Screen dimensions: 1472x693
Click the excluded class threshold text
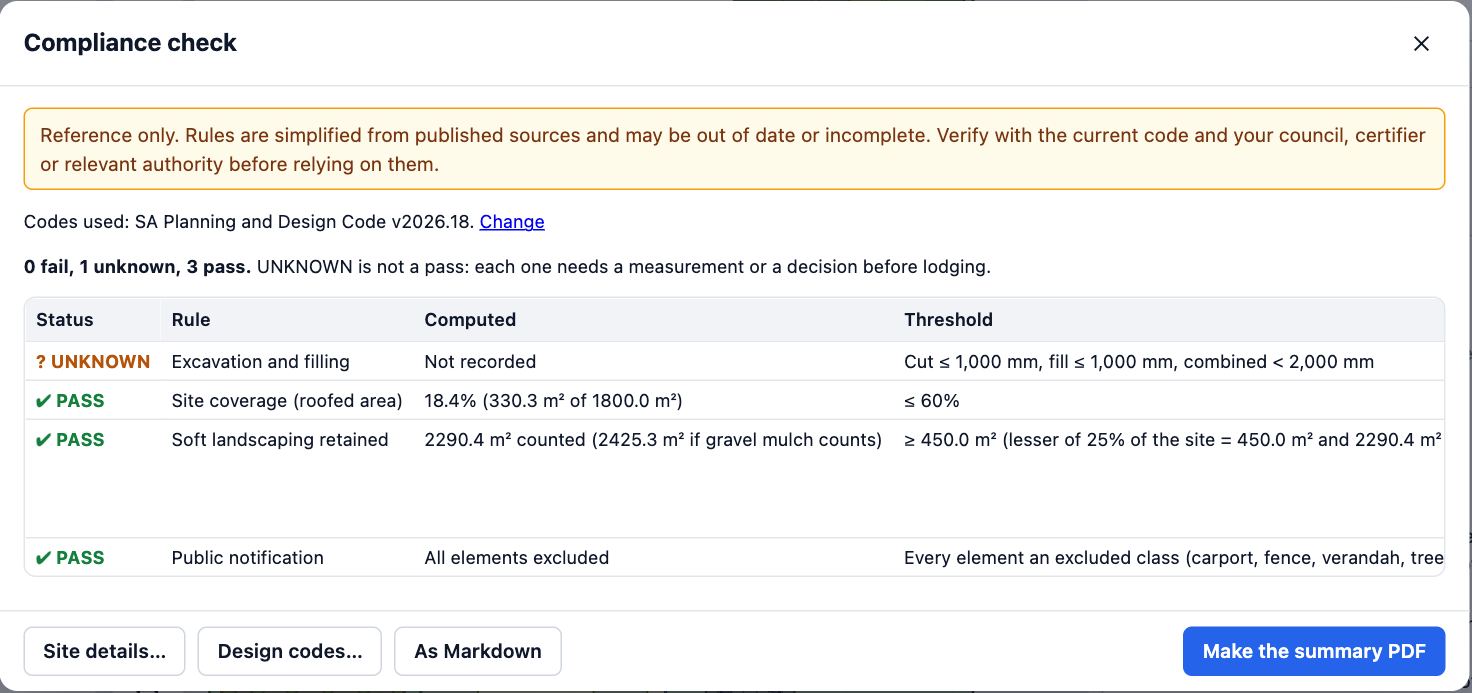[1173, 558]
